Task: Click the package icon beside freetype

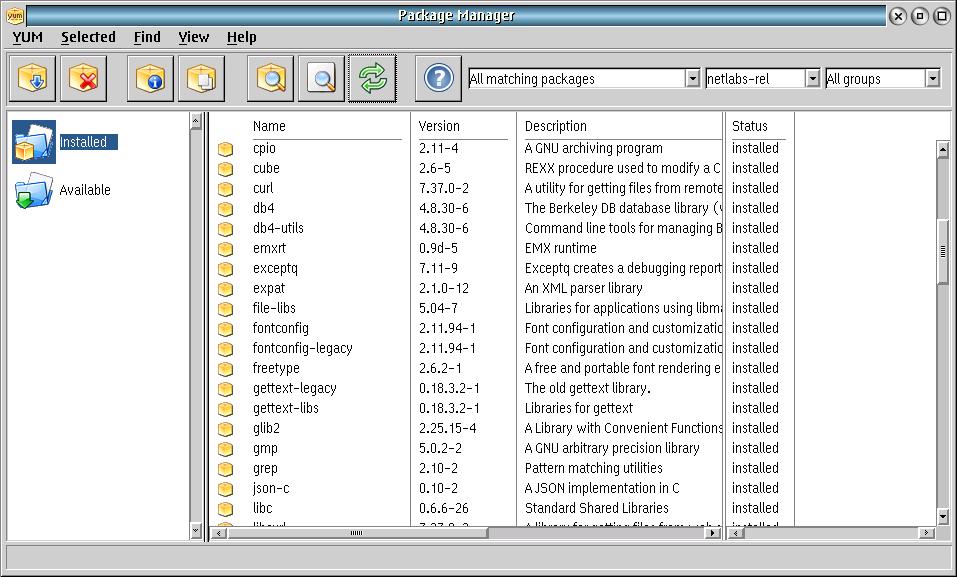Action: [x=226, y=369]
